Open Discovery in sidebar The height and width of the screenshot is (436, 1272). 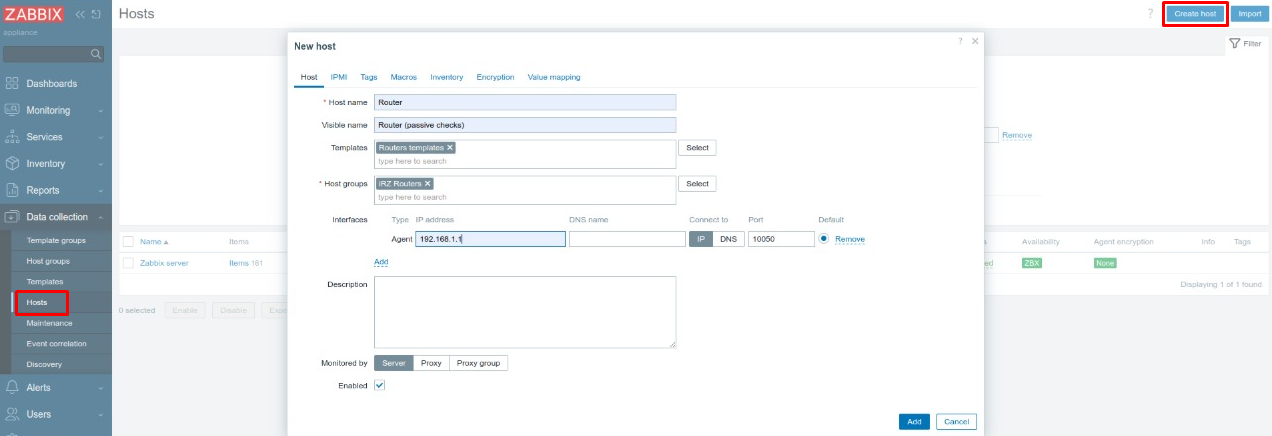[x=44, y=365]
